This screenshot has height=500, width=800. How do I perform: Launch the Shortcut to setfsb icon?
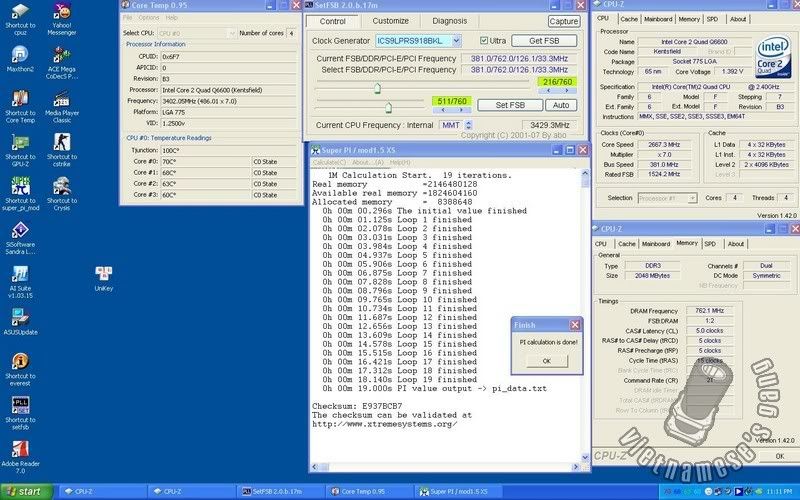(20, 414)
